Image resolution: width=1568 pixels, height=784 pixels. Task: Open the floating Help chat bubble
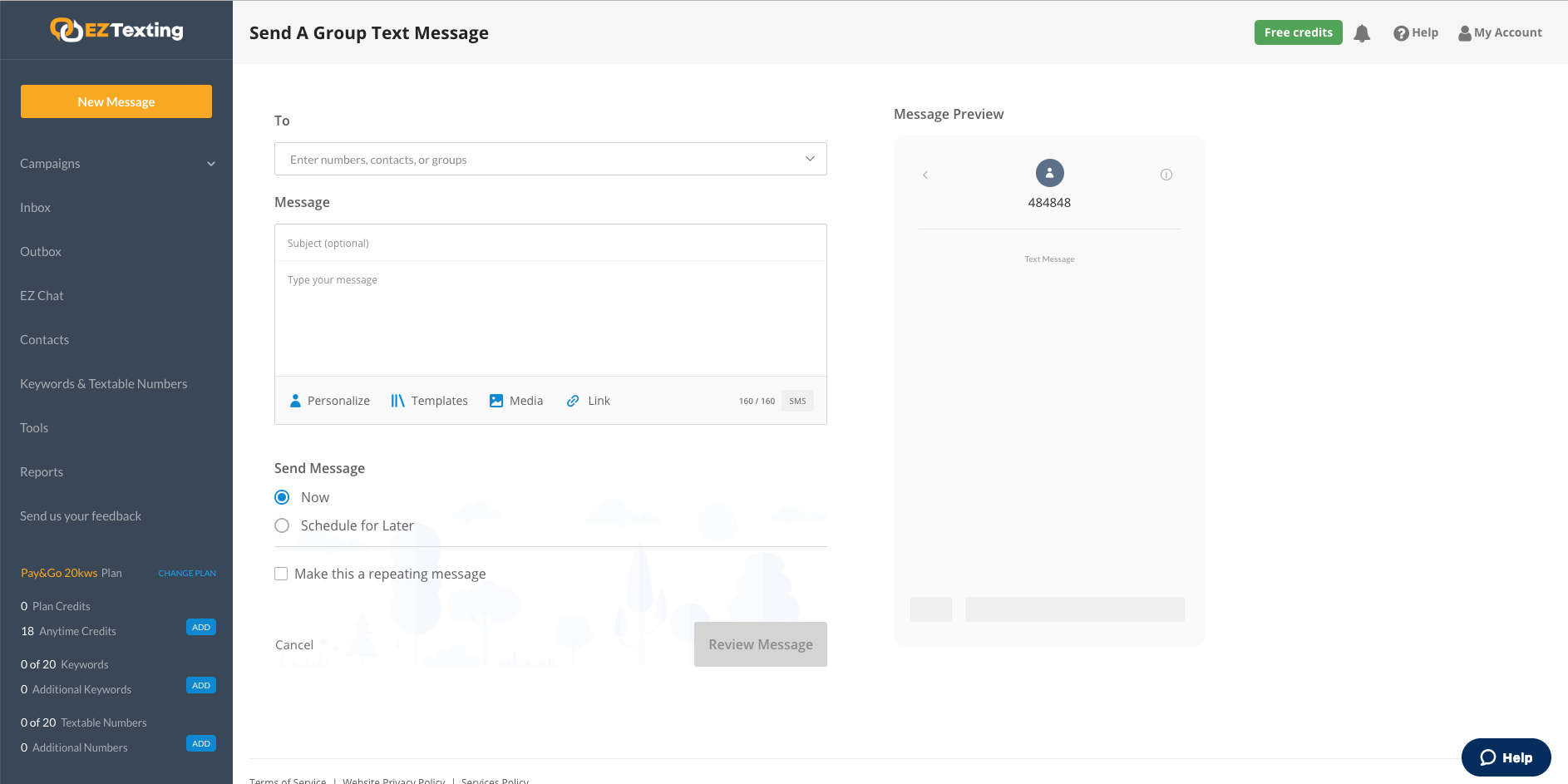click(x=1506, y=757)
